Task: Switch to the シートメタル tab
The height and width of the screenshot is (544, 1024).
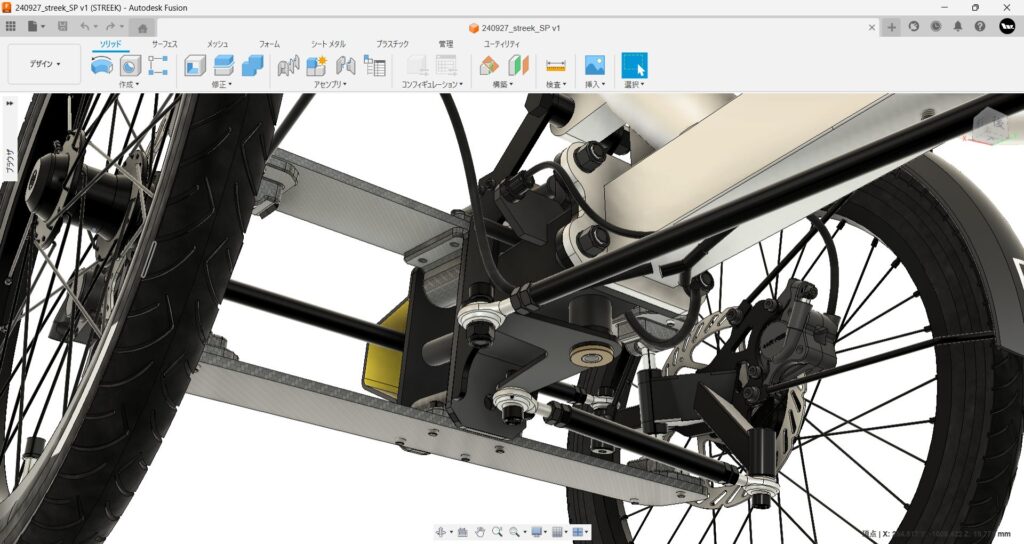Action: [x=328, y=44]
